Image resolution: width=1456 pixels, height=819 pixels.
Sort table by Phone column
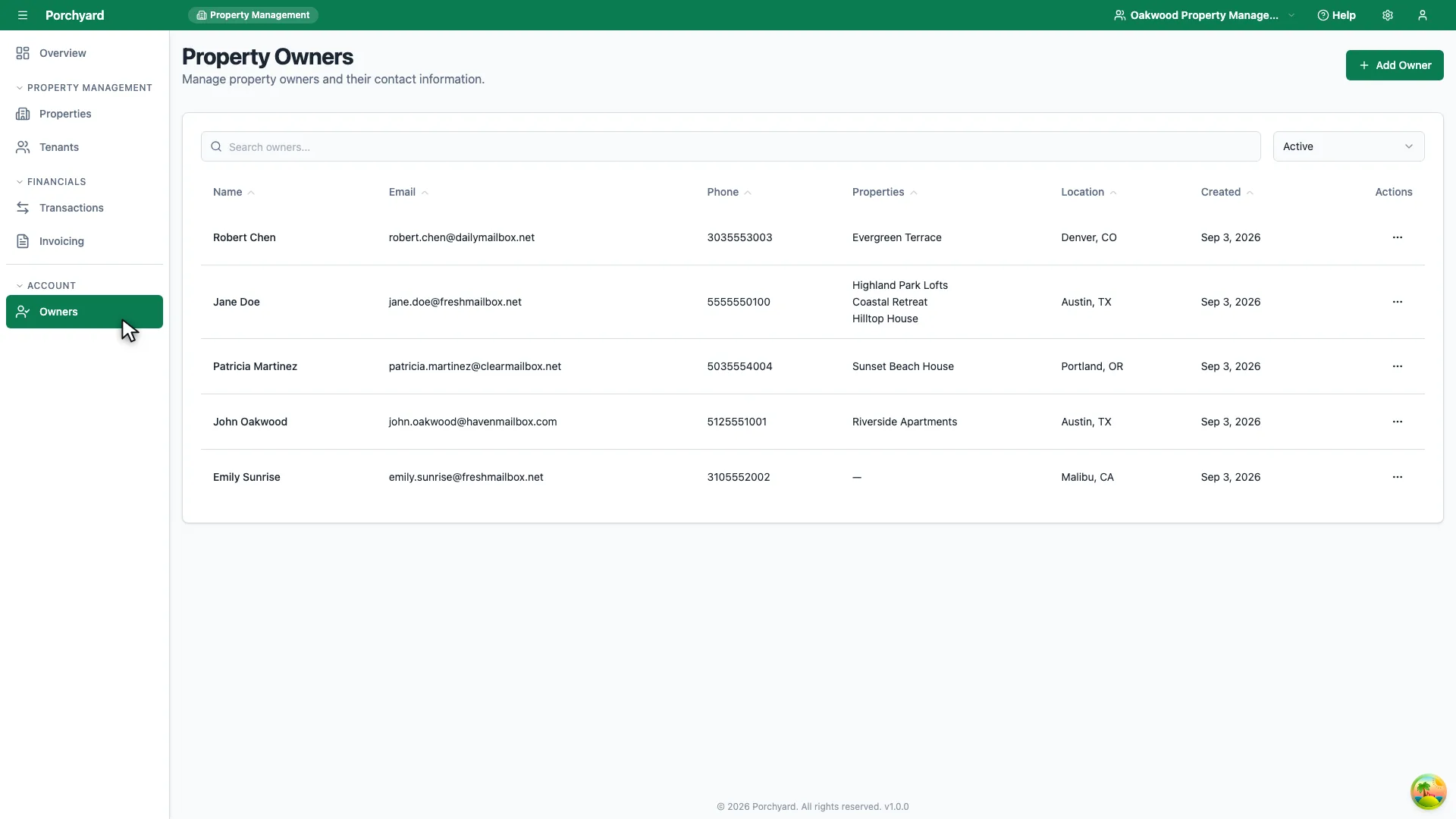(730, 192)
